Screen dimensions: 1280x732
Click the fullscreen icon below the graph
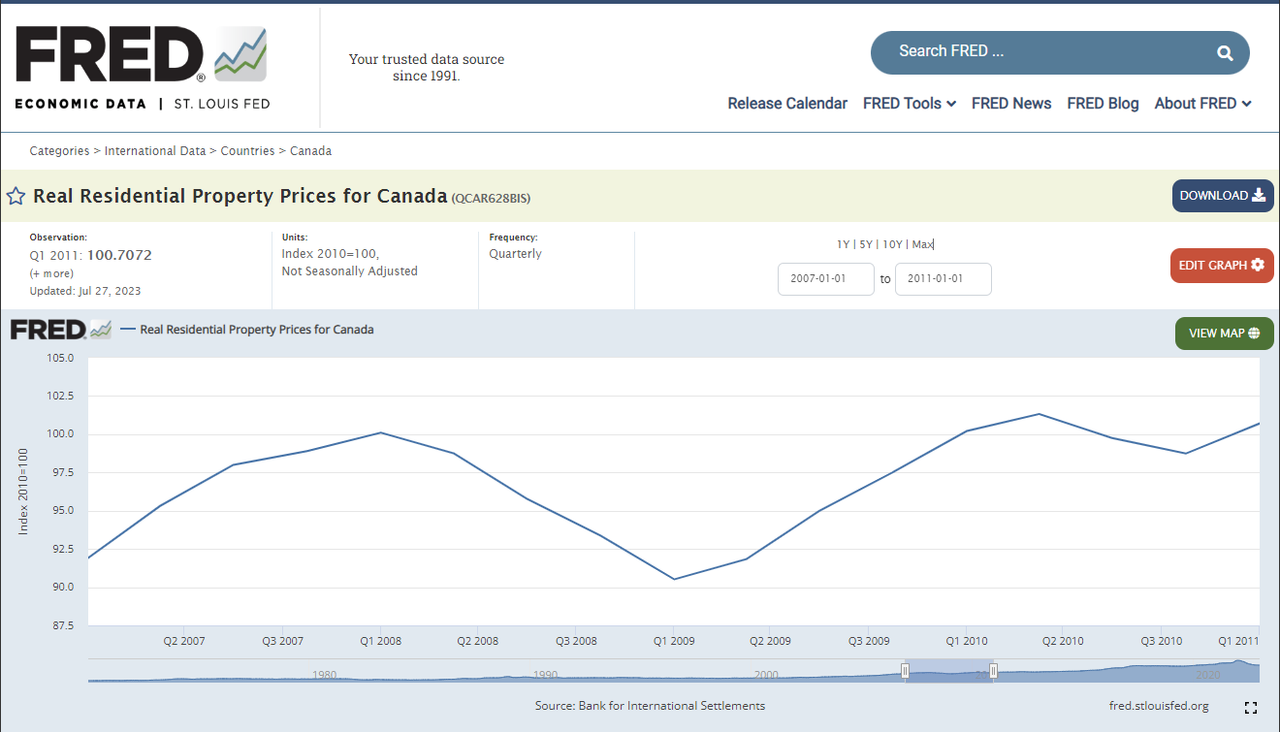click(x=1250, y=708)
